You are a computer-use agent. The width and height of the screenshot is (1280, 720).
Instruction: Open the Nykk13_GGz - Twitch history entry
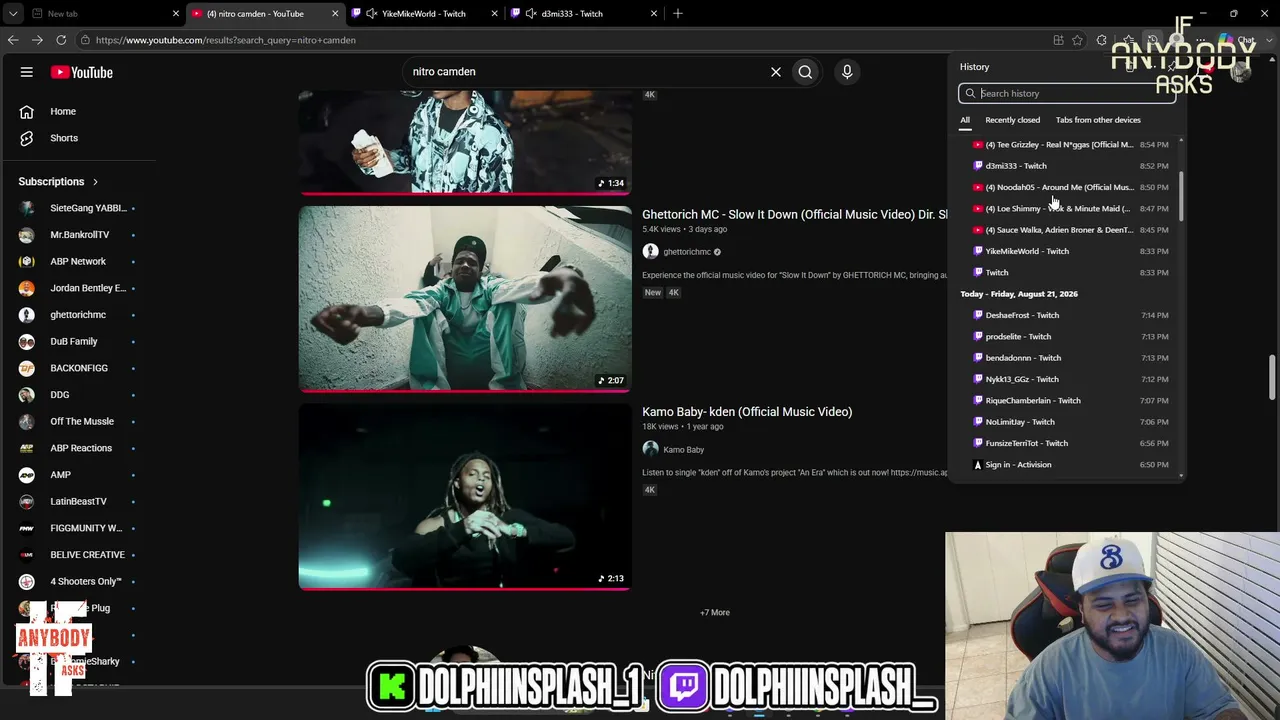[x=1071, y=379]
